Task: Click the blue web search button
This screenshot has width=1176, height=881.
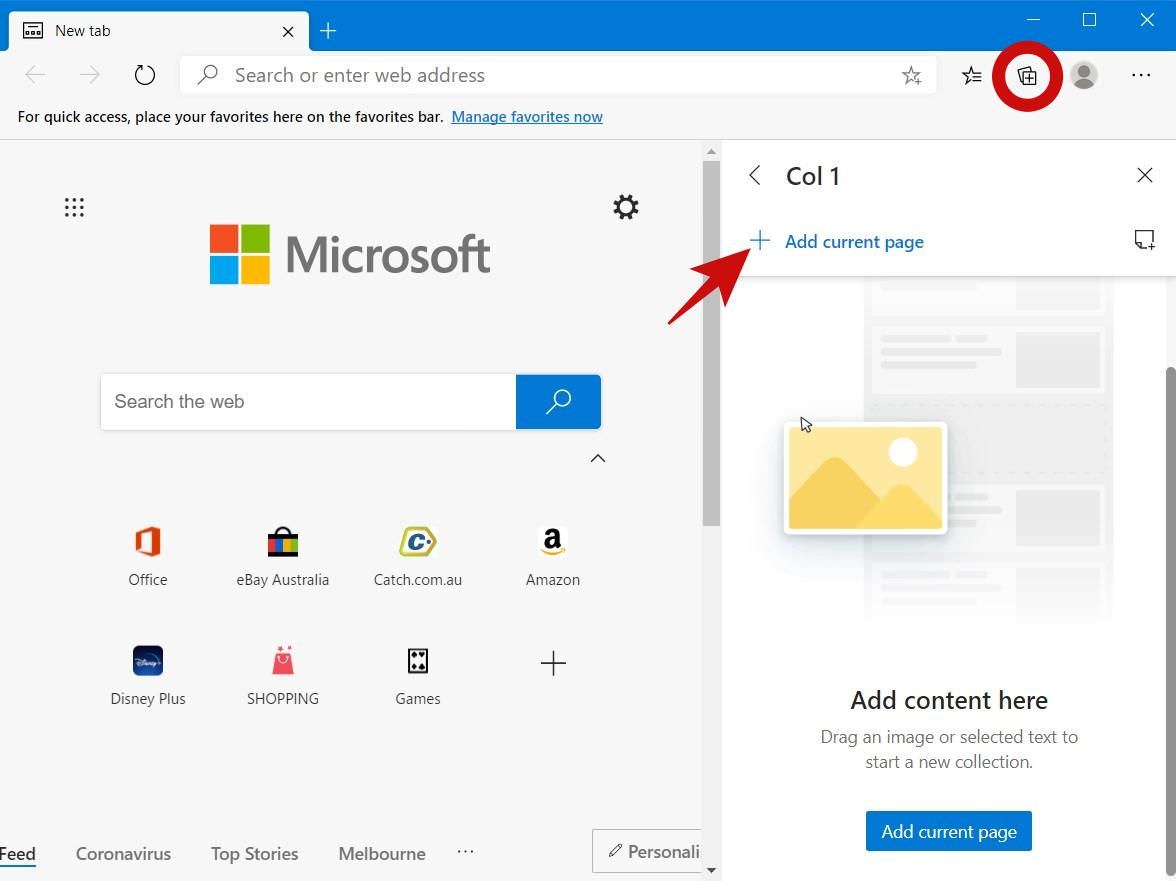Action: point(558,402)
